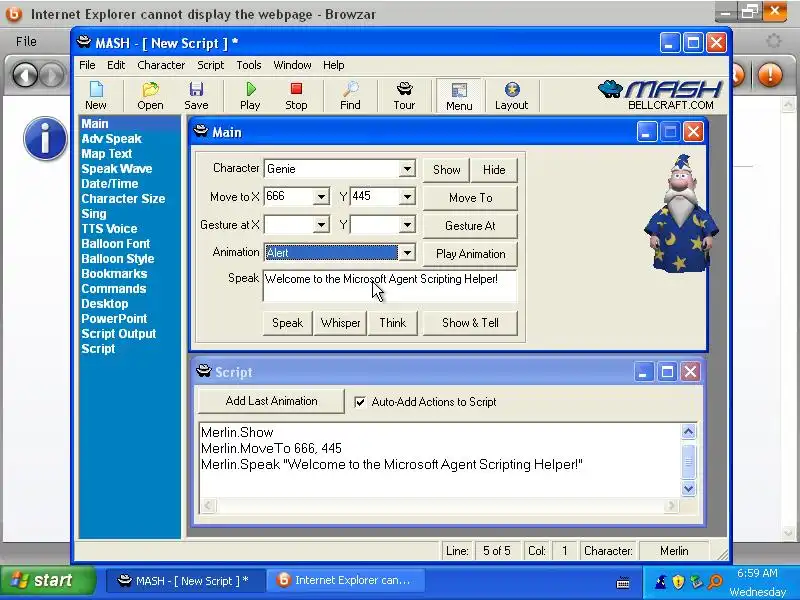The height and width of the screenshot is (600, 800).
Task: Click the MASH Bellcraft.com logo
Action: click(x=661, y=95)
